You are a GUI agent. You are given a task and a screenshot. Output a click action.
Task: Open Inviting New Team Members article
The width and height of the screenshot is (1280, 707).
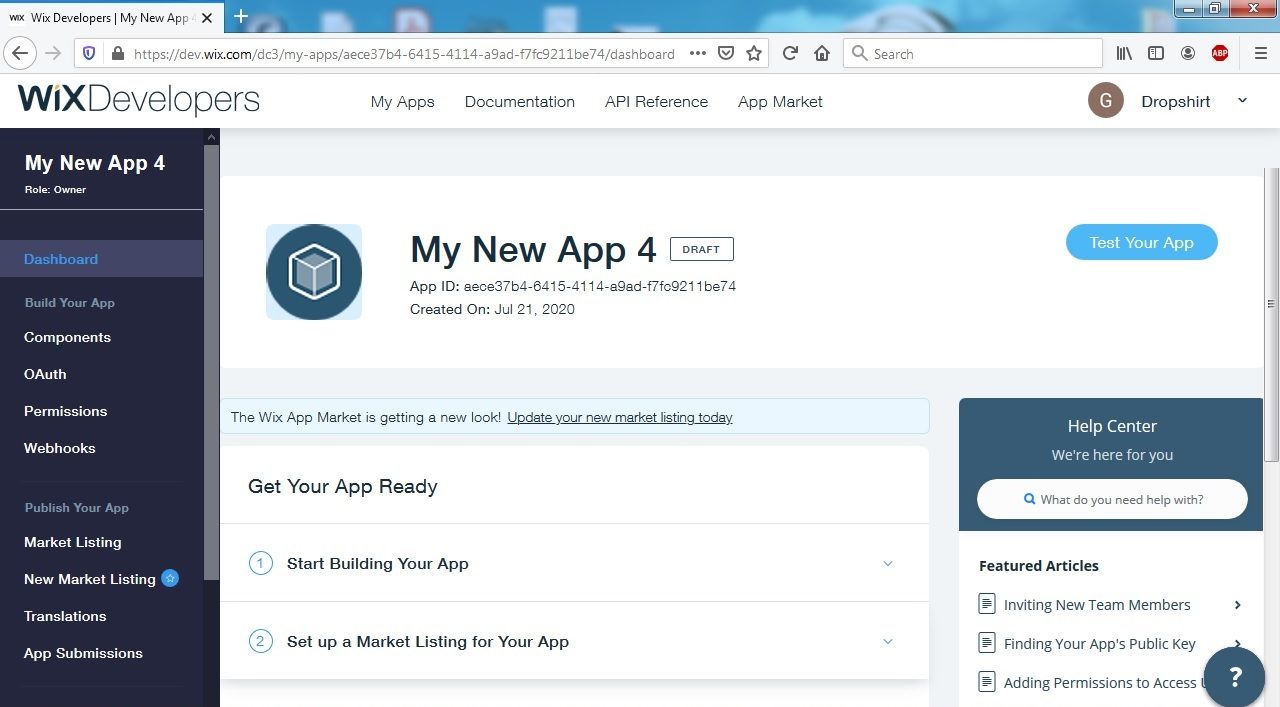pyautogui.click(x=1097, y=604)
